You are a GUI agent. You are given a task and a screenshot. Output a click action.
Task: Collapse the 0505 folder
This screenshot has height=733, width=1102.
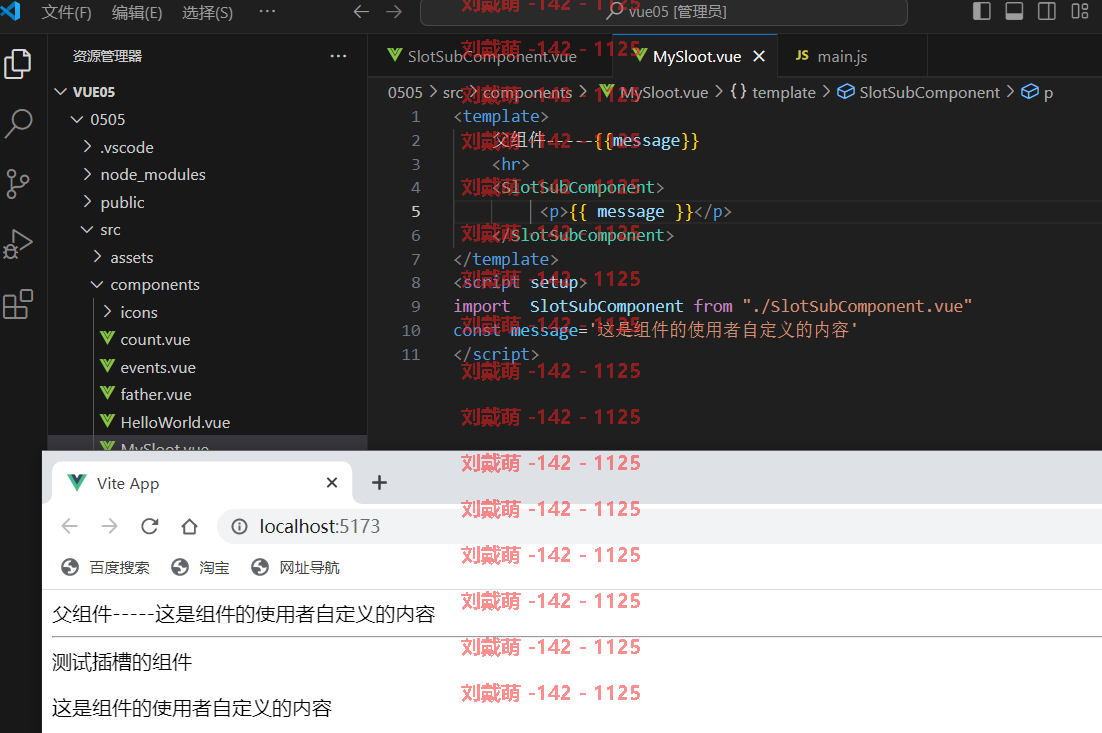209,119
